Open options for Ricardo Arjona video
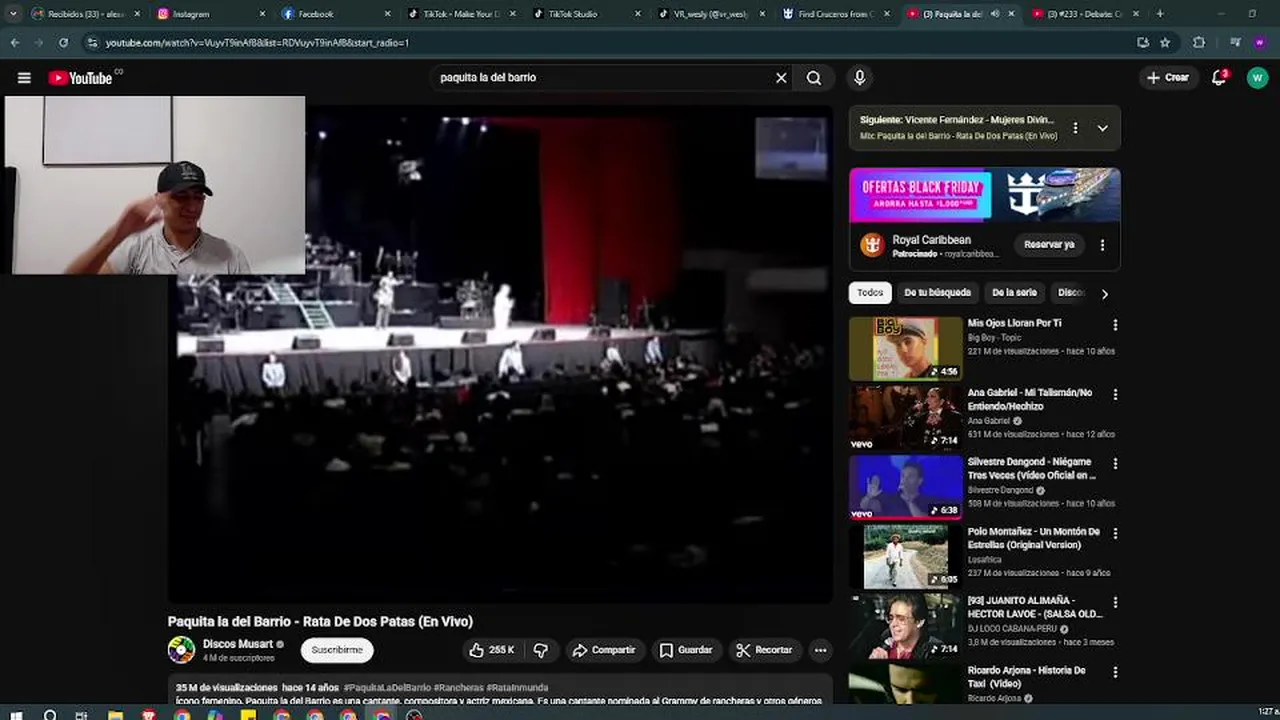1280x720 pixels. click(1115, 672)
